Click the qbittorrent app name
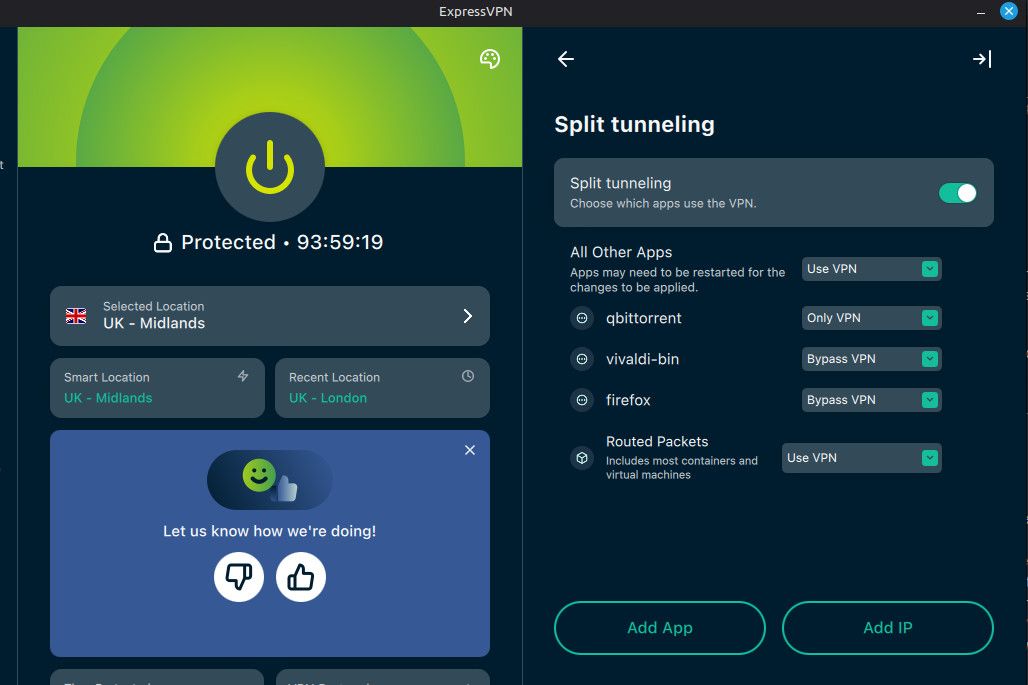Viewport: 1028px width, 685px height. click(644, 319)
